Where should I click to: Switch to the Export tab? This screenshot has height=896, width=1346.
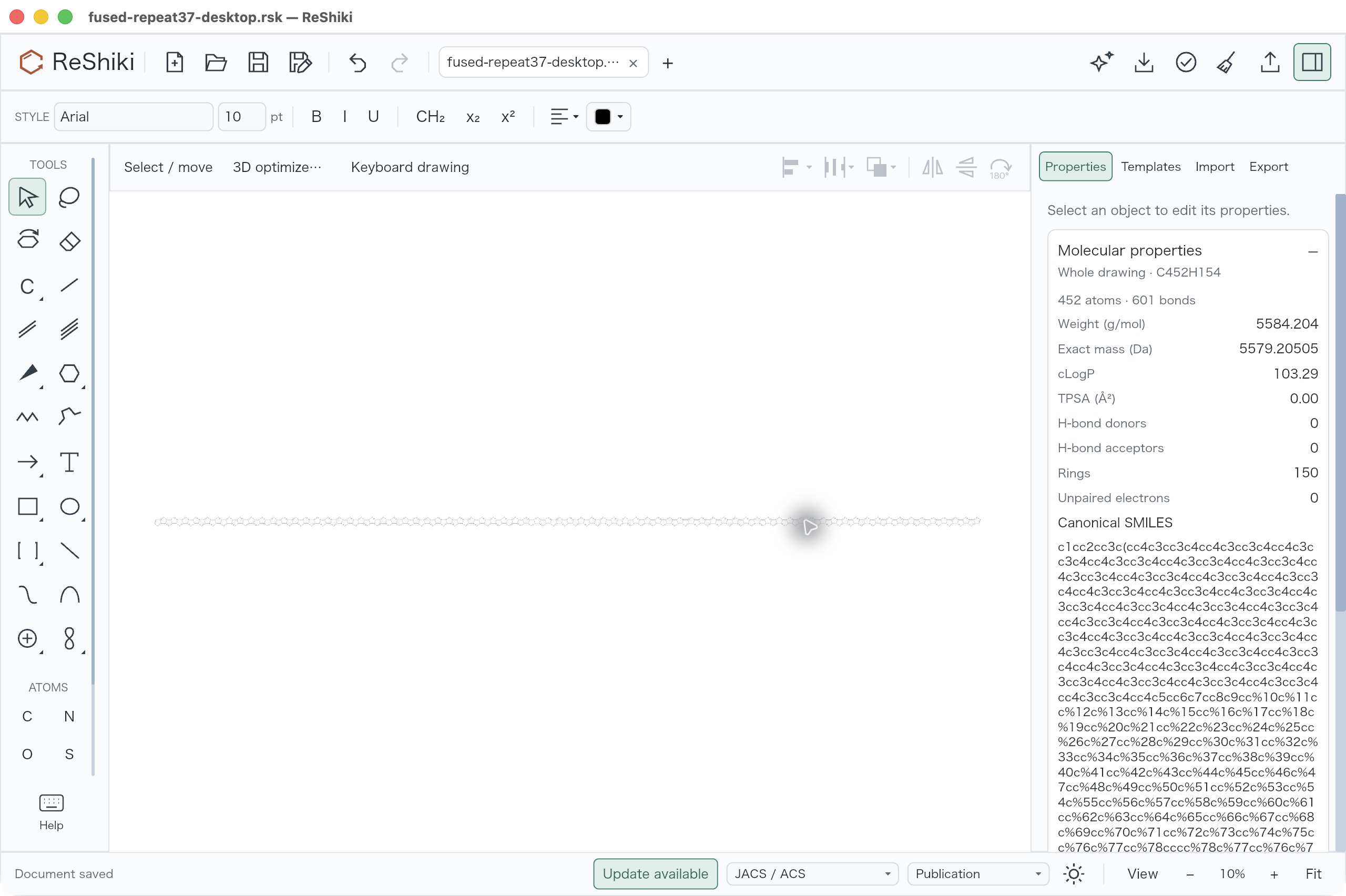click(1268, 166)
